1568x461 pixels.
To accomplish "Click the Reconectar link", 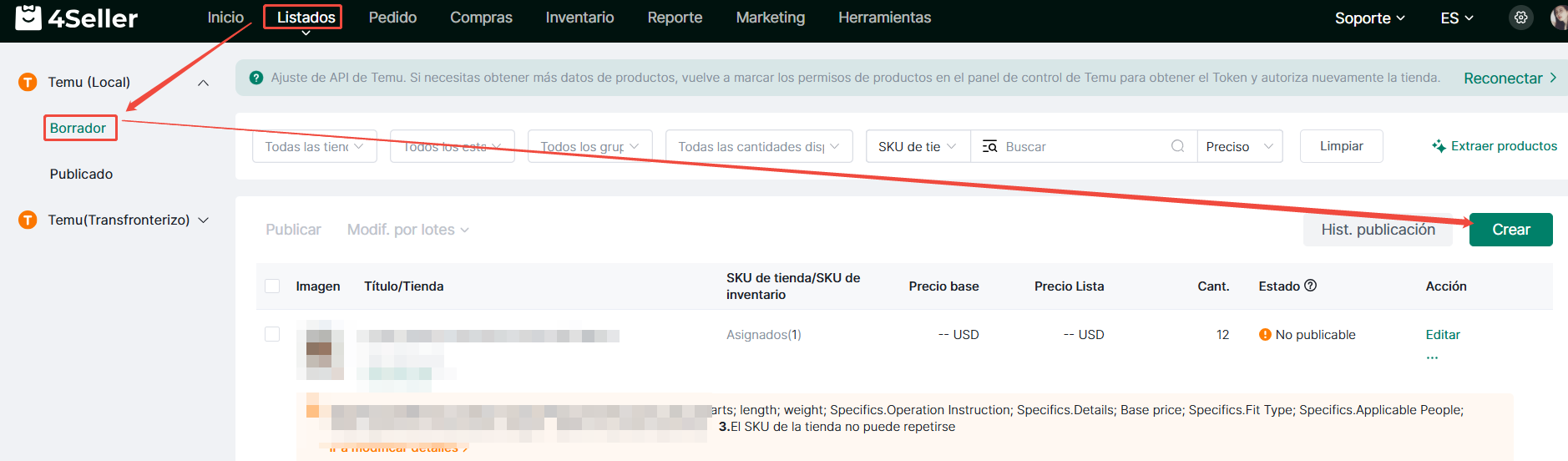I will point(1509,78).
